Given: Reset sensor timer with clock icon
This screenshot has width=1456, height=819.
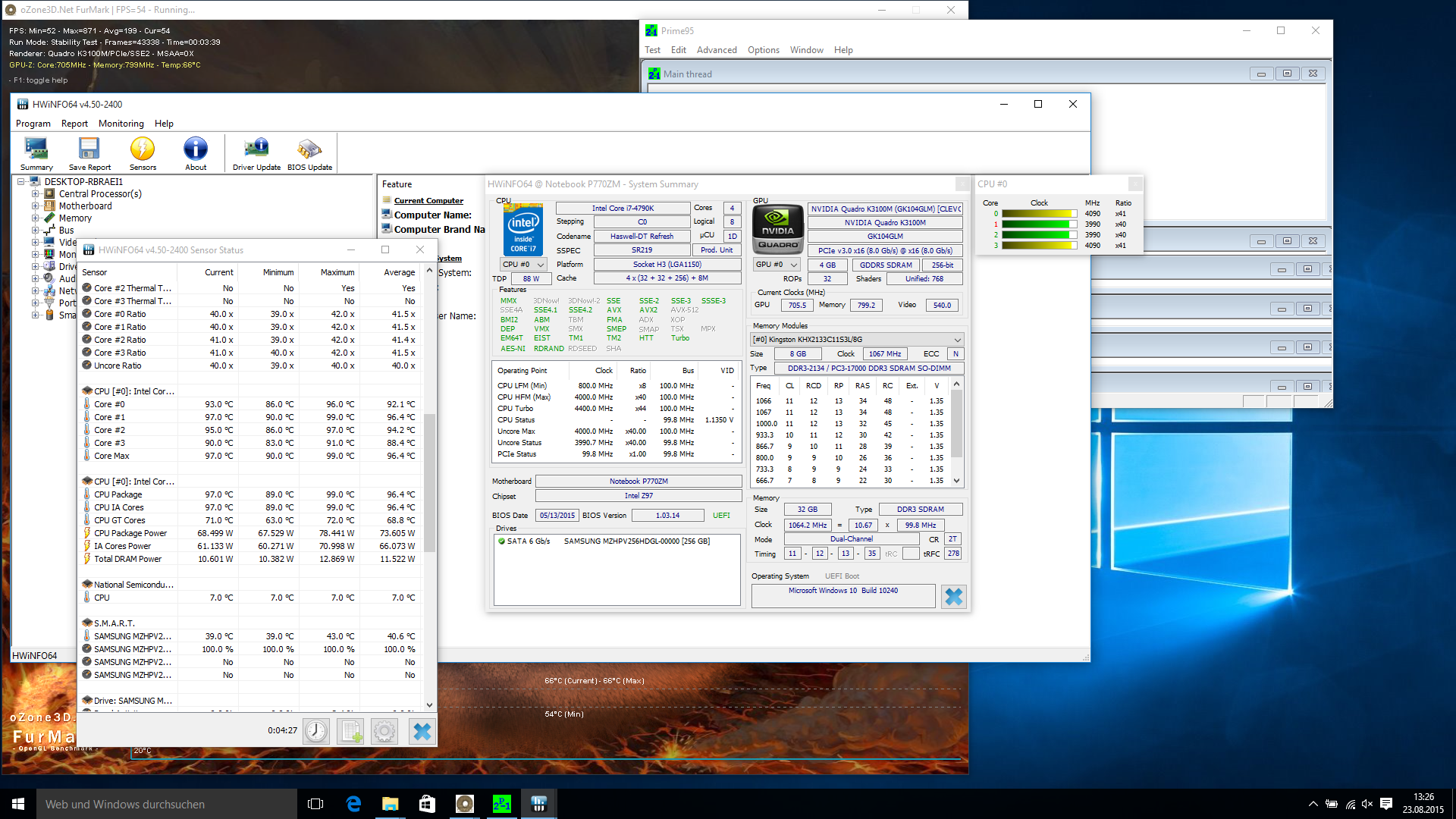Looking at the screenshot, I should pos(316,731).
